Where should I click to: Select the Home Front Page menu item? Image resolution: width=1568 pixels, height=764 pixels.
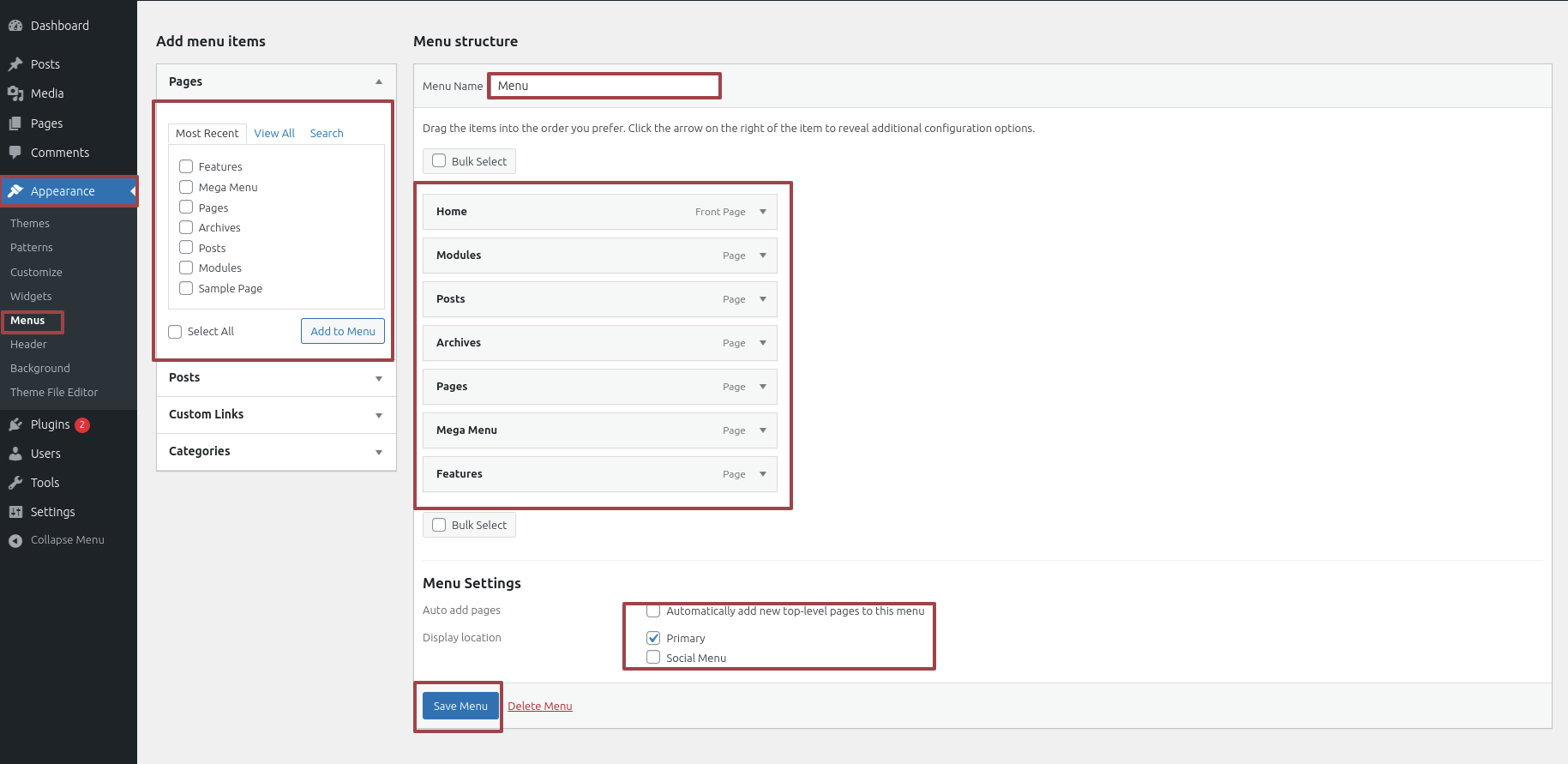pyautogui.click(x=600, y=212)
